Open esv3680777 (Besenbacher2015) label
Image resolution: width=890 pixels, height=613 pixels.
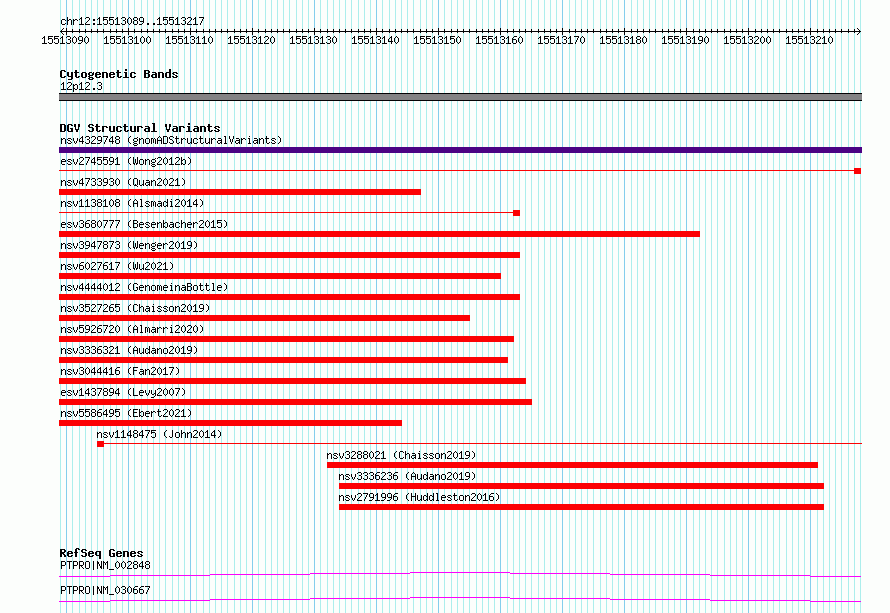tap(144, 224)
